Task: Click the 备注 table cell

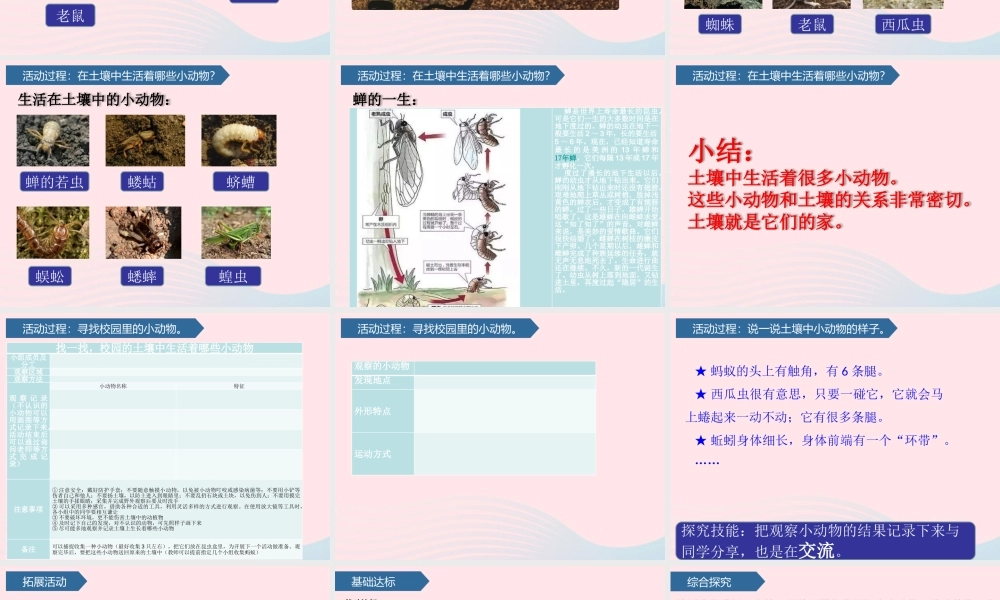Action: [28, 549]
